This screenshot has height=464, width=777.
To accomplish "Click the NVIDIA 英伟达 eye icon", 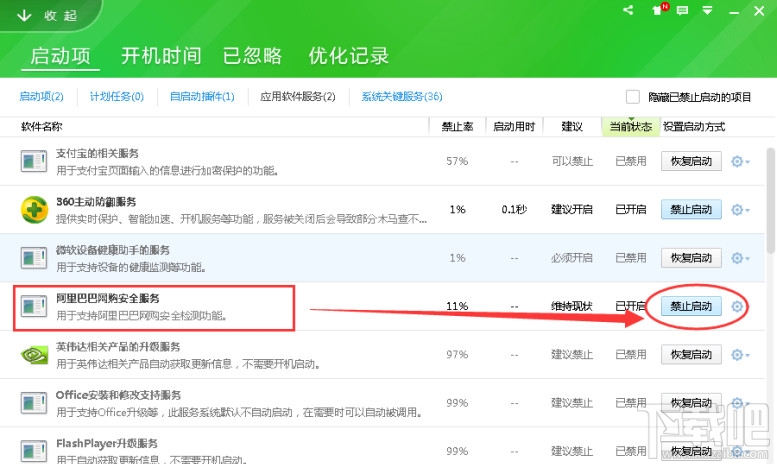I will [34, 355].
